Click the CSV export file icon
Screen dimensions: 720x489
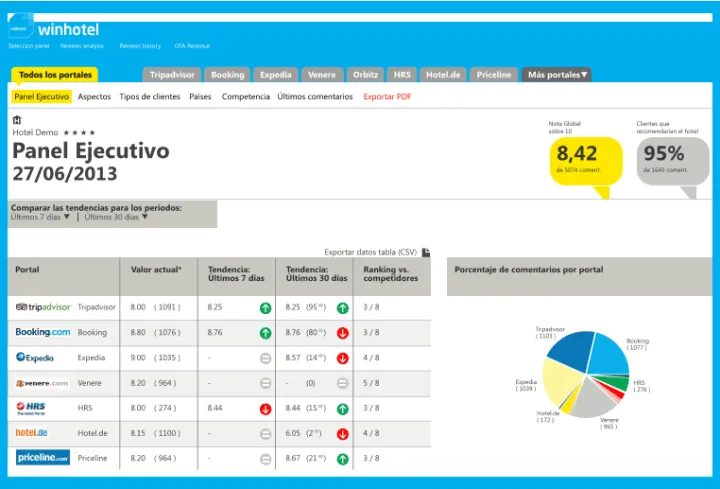tap(426, 252)
